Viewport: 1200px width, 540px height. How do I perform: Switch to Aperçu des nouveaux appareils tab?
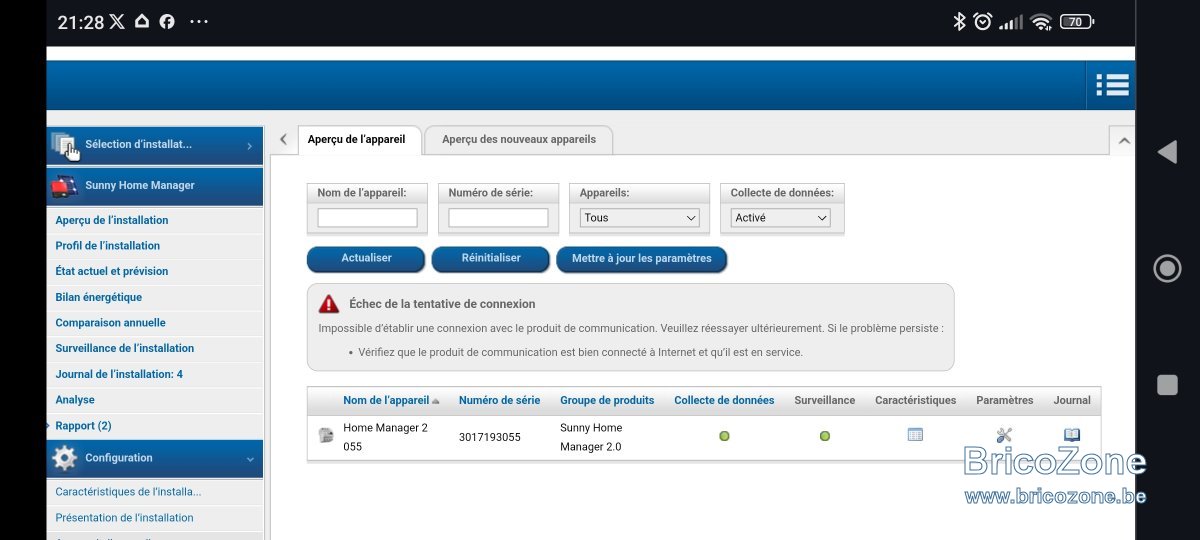click(519, 139)
